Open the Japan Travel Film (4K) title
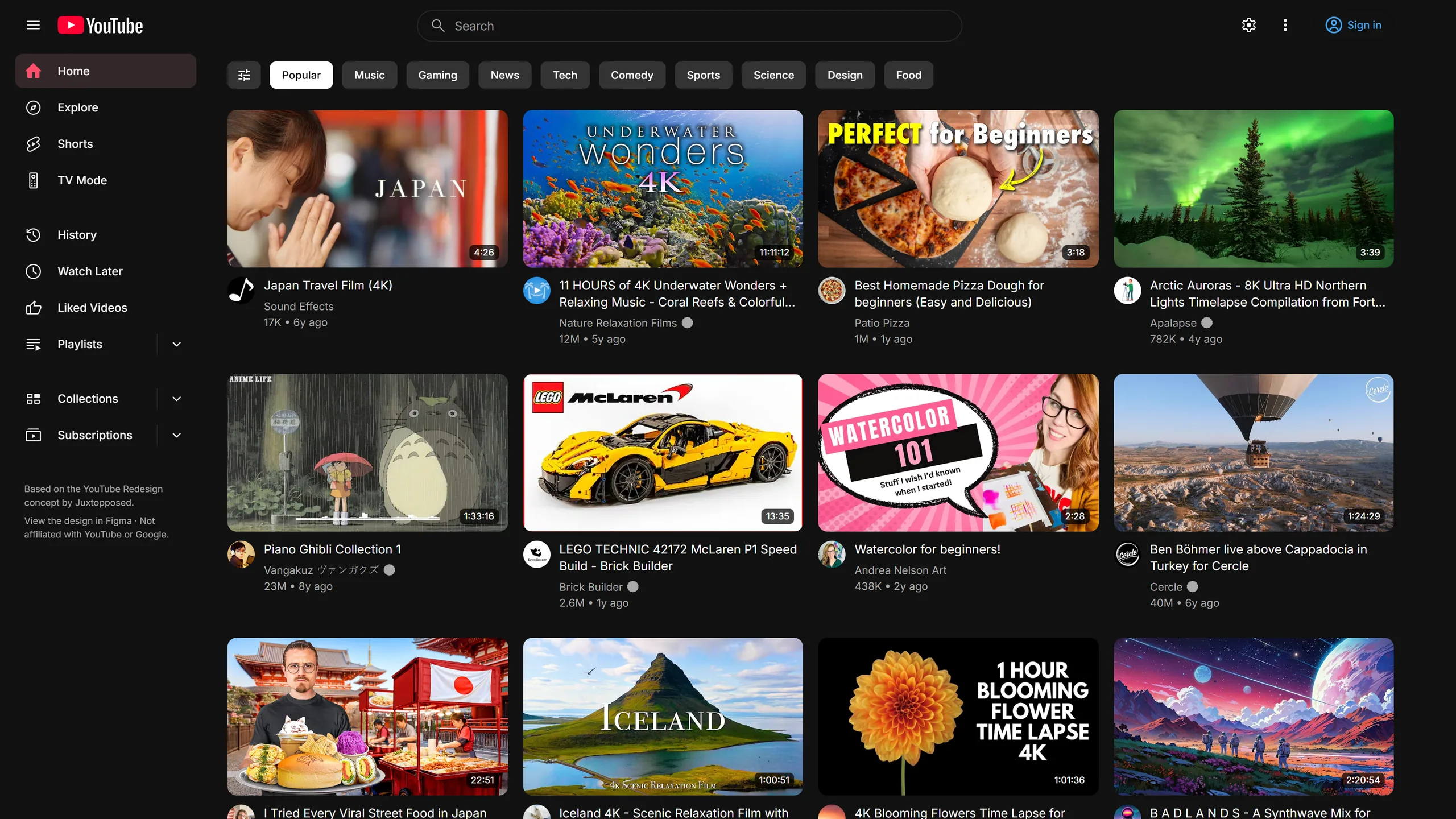This screenshot has height=819, width=1456. (x=328, y=285)
